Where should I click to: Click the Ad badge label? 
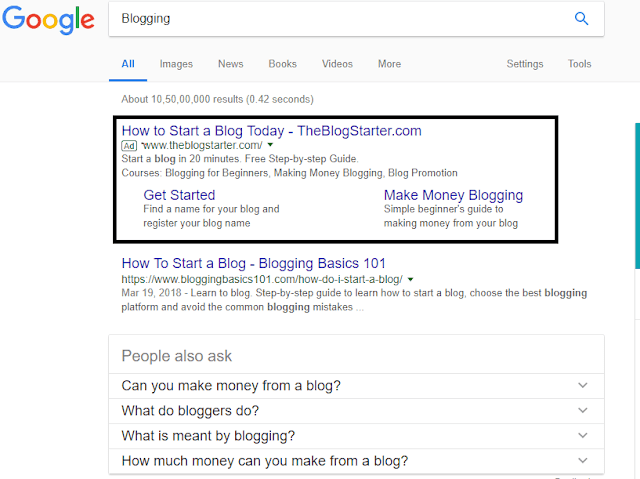[129, 146]
